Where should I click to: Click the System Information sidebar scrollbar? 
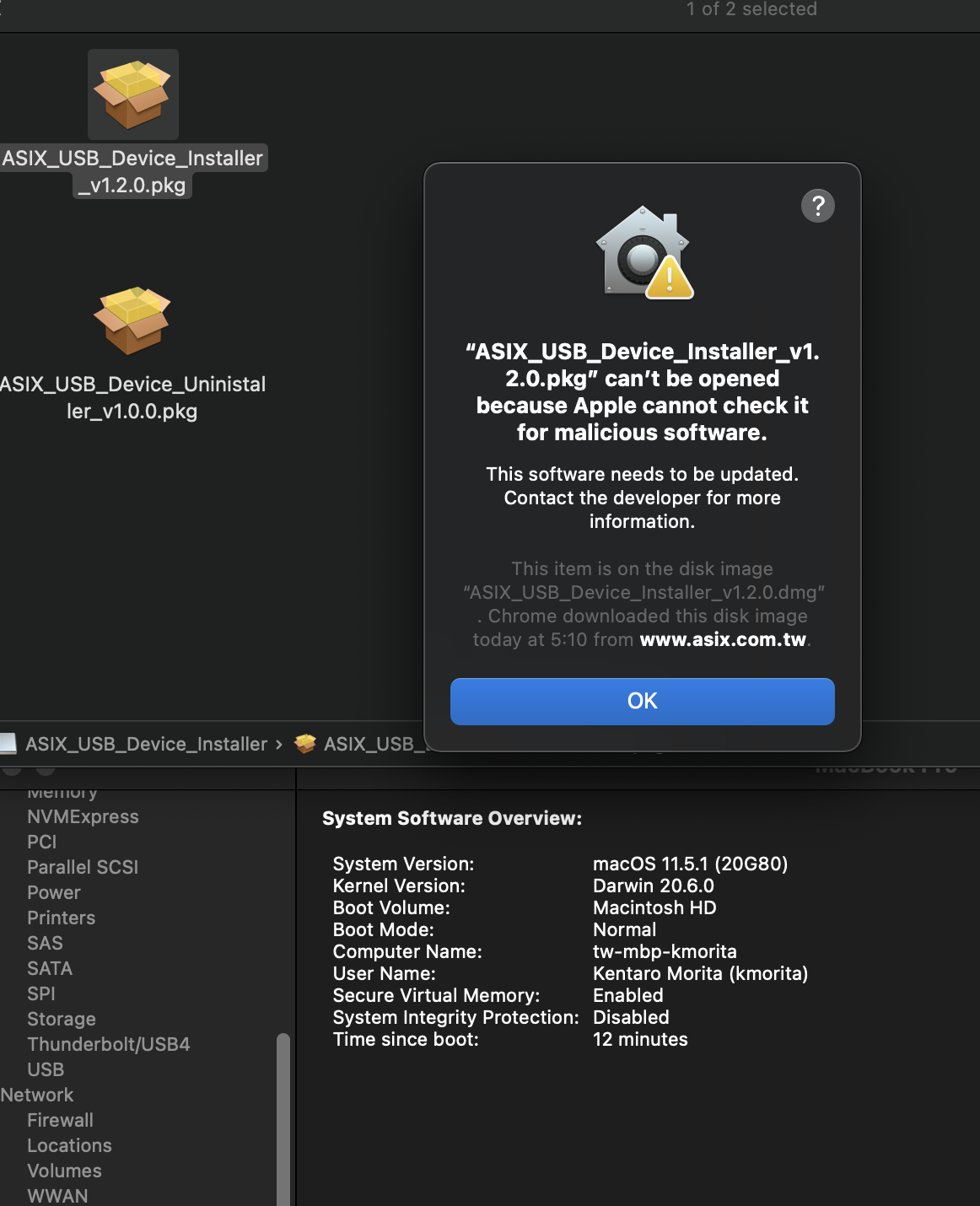(283, 1119)
